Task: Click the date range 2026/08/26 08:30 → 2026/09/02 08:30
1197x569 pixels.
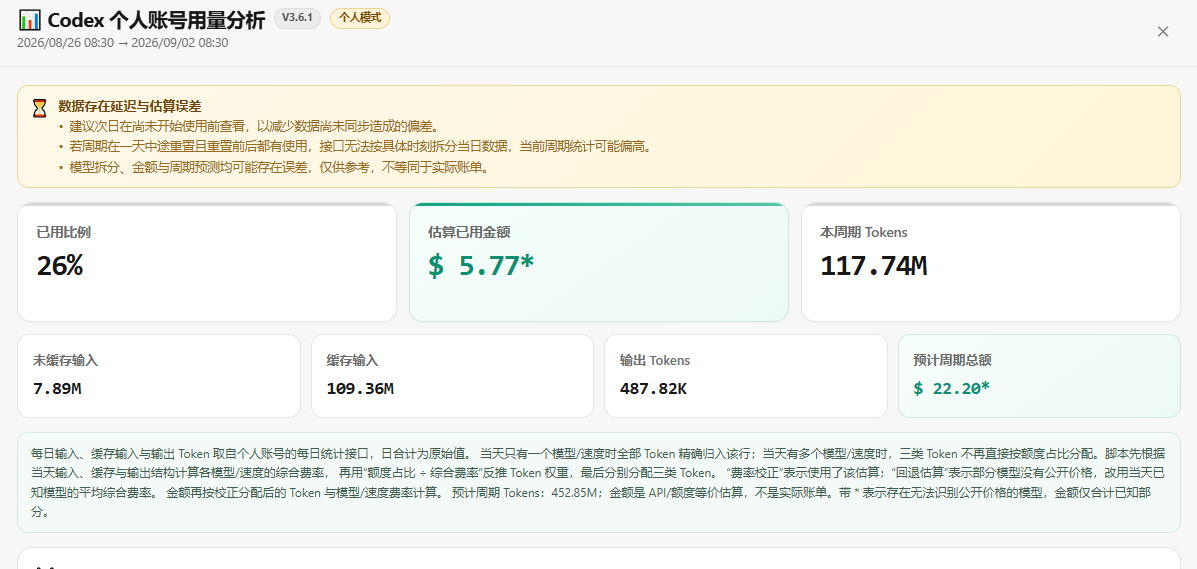Action: click(x=122, y=43)
